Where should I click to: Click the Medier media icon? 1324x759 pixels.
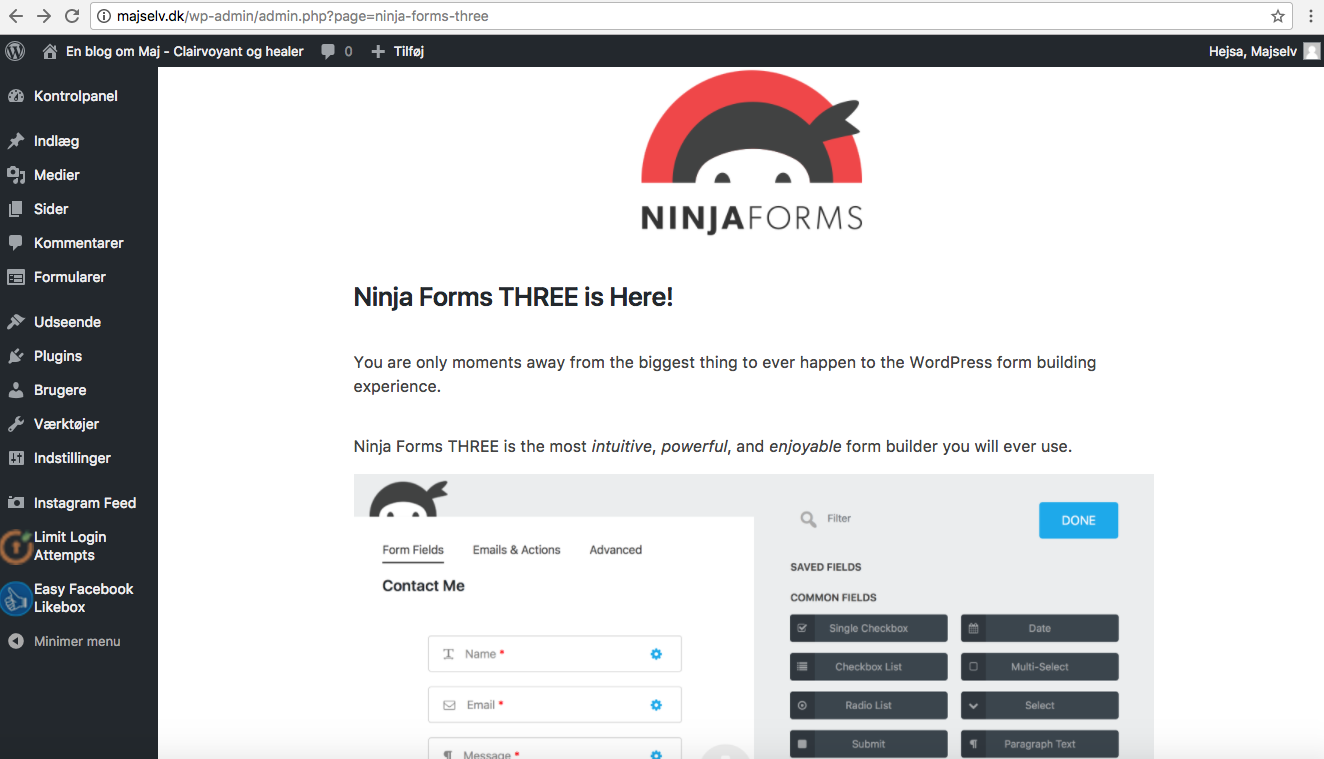click(x=16, y=175)
